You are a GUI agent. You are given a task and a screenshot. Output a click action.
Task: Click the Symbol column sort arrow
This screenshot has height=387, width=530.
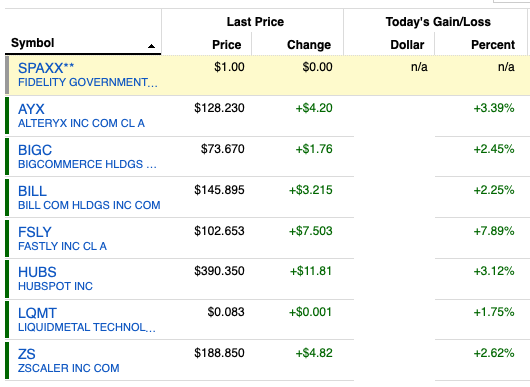pos(151,46)
